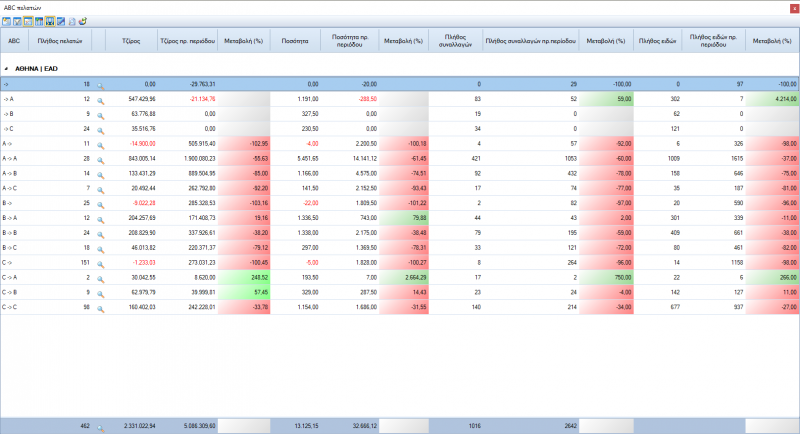Click magnifier icon in the 'B ->' row
Screen dimensions: 800x434
[101, 205]
